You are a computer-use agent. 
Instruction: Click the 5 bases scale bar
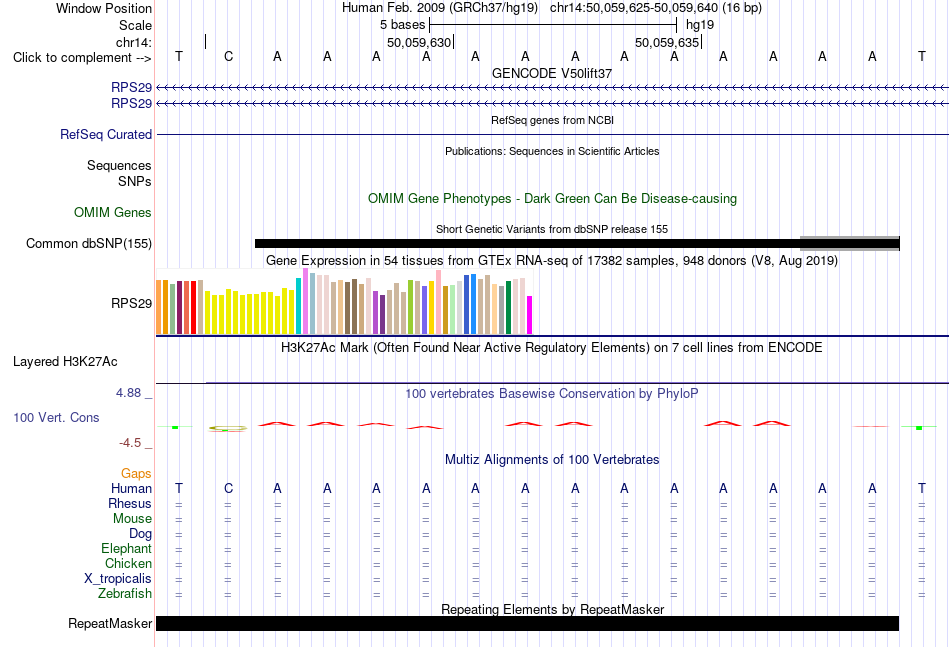[x=553, y=25]
